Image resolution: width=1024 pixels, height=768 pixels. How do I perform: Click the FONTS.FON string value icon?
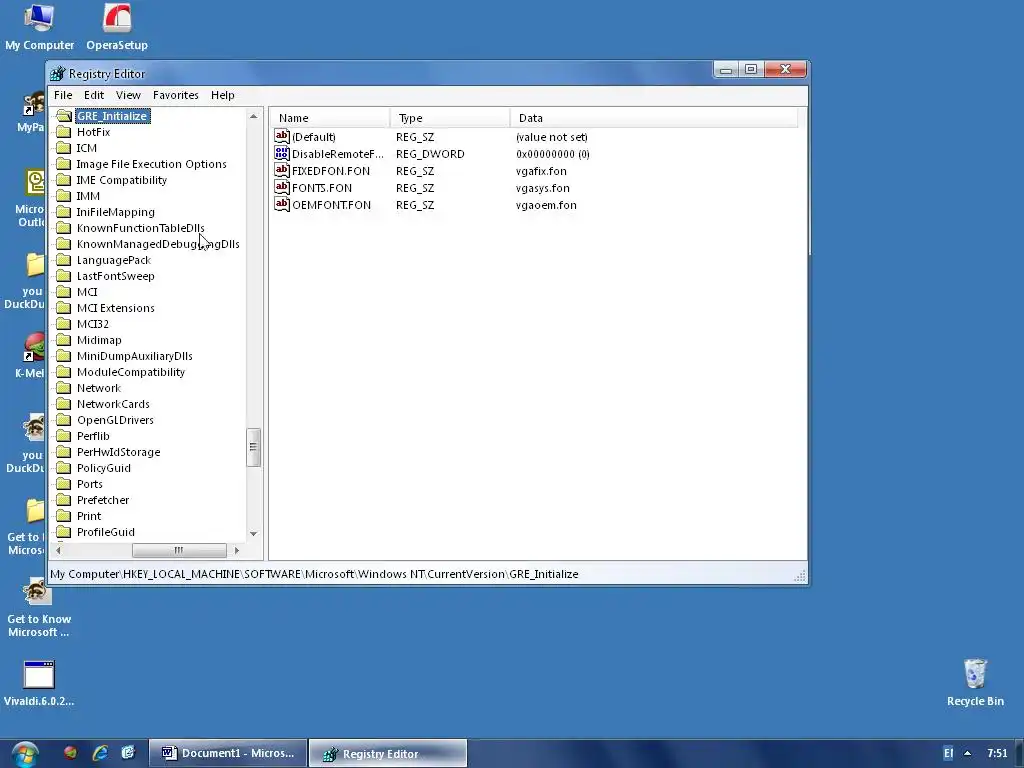click(281, 187)
